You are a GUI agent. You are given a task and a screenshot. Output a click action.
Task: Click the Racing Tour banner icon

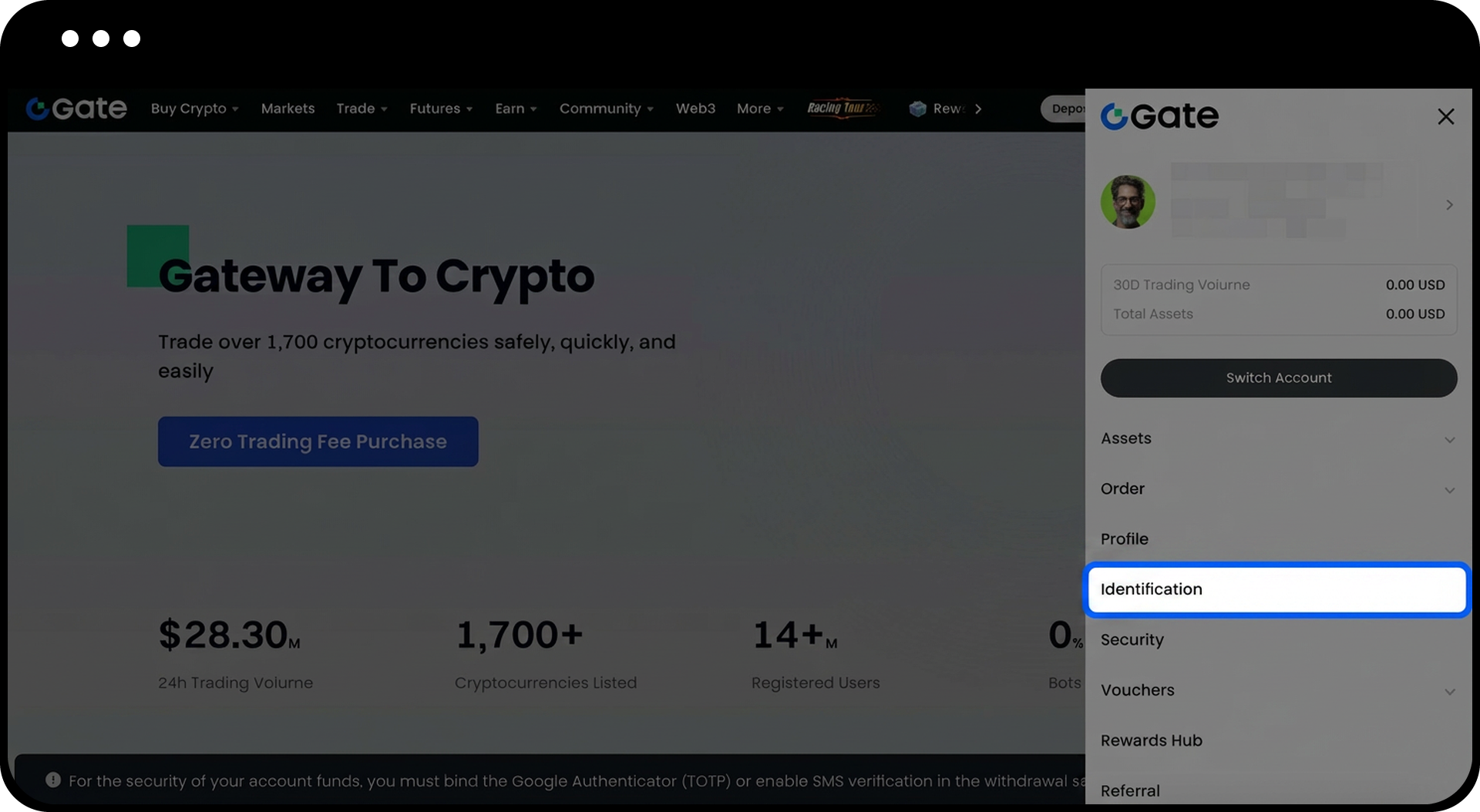pyautogui.click(x=843, y=109)
